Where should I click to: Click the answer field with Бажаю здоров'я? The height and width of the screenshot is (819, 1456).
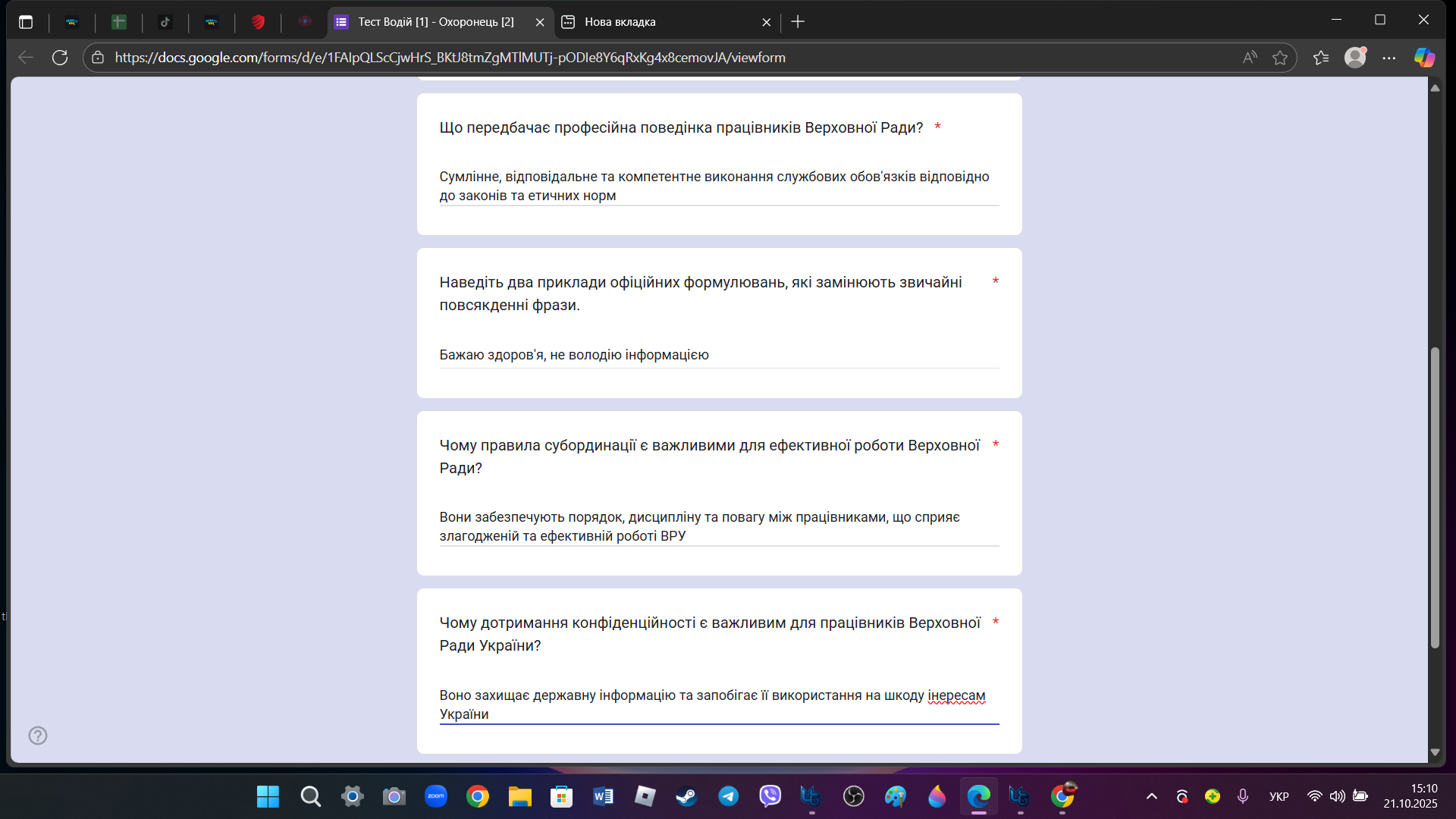pos(718,355)
